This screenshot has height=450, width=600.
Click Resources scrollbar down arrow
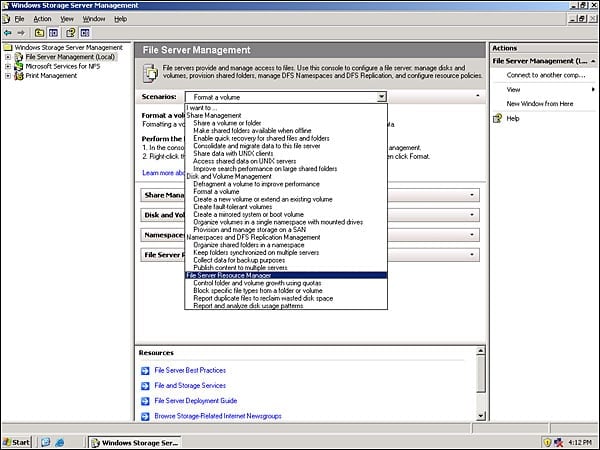coord(481,416)
